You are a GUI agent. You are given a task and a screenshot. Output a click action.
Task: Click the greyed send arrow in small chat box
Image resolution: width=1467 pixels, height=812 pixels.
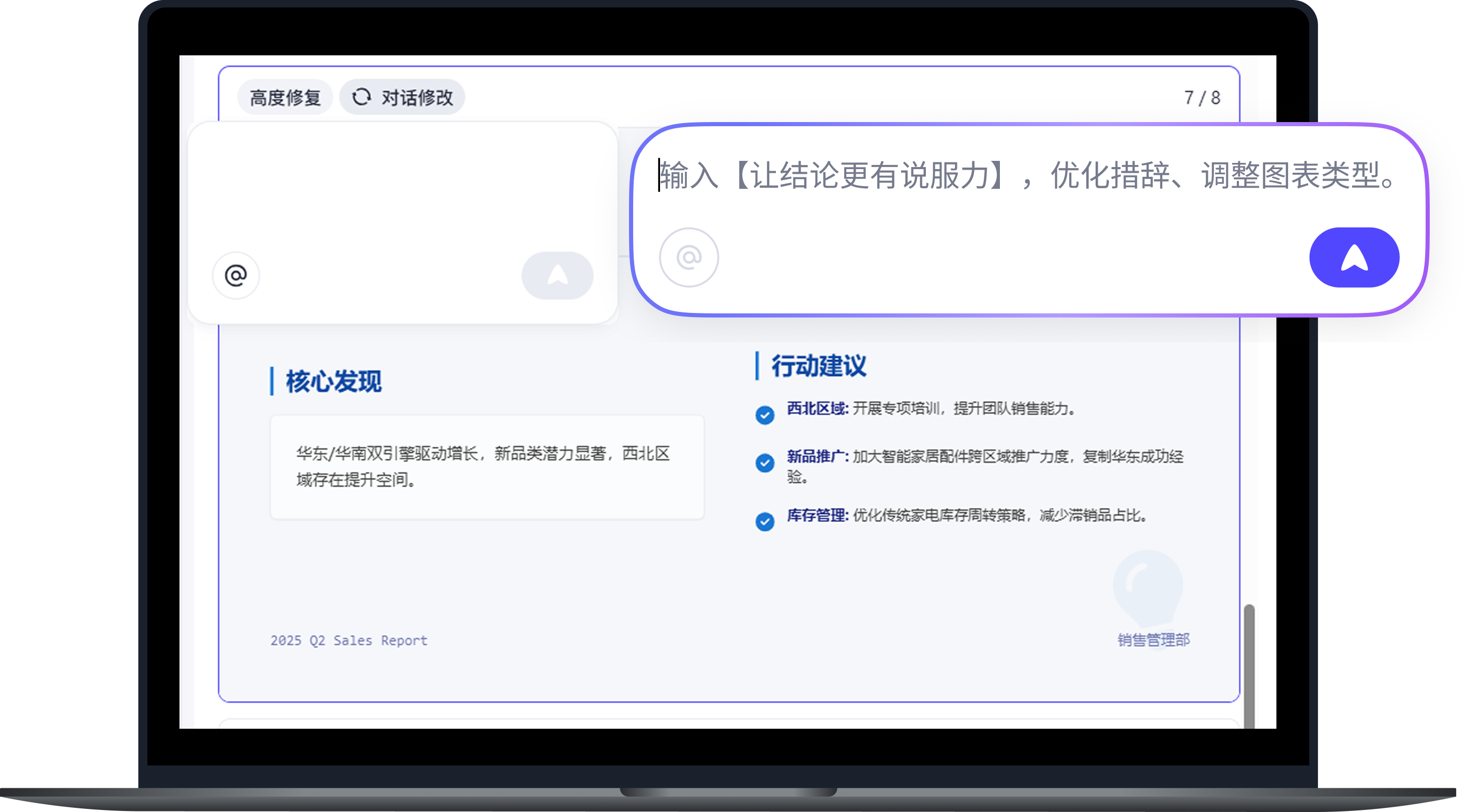point(558,276)
